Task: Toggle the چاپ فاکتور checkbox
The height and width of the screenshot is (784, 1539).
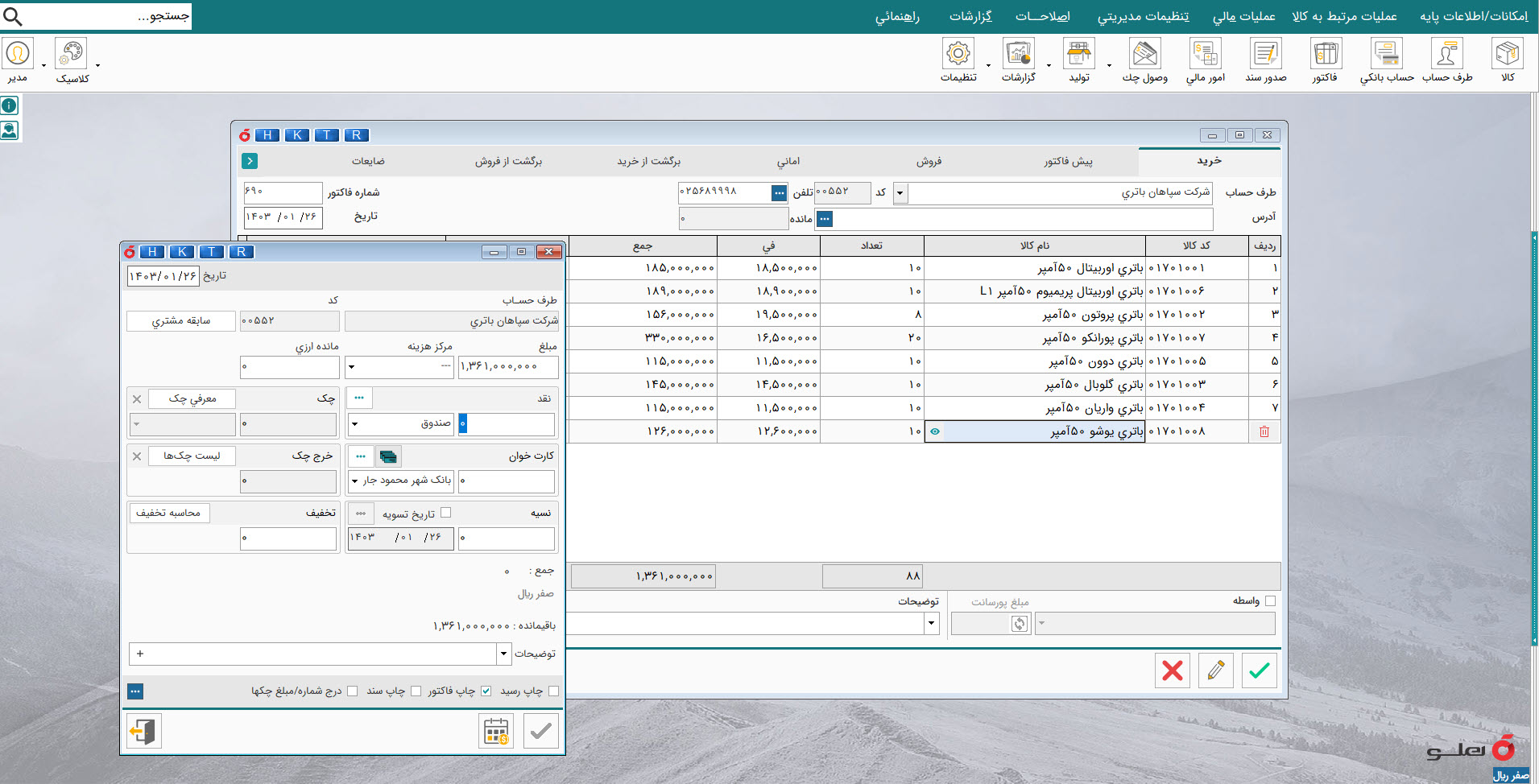Action: click(486, 691)
